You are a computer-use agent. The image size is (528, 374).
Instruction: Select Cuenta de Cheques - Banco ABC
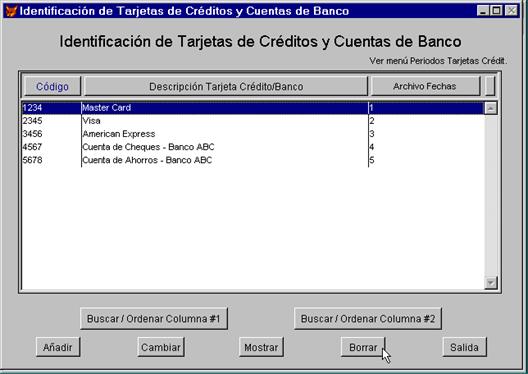[148, 147]
